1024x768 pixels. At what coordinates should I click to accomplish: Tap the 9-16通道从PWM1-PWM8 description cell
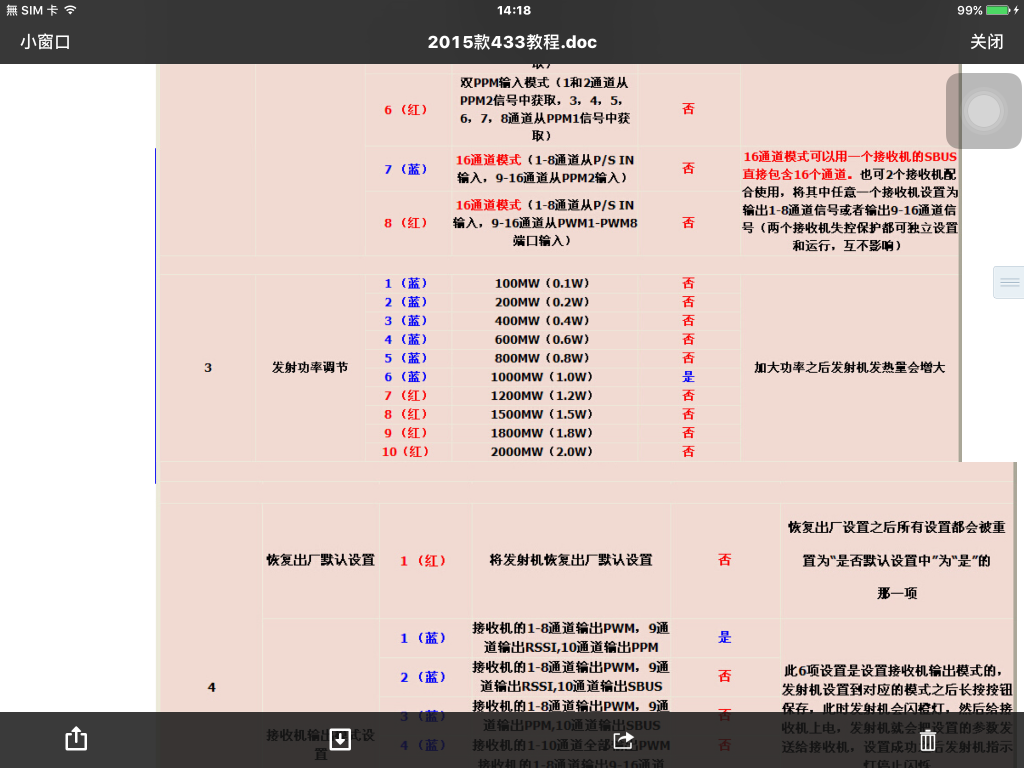click(x=545, y=223)
